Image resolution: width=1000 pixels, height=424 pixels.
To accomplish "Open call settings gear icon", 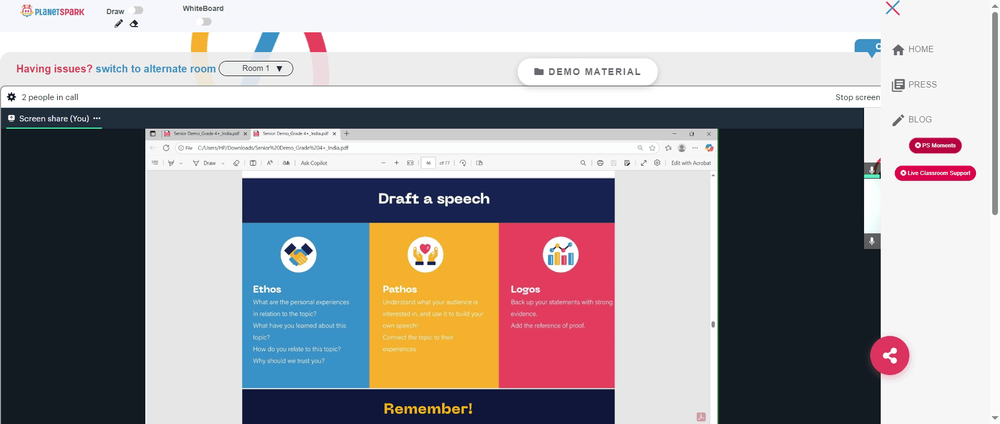I will 11,97.
